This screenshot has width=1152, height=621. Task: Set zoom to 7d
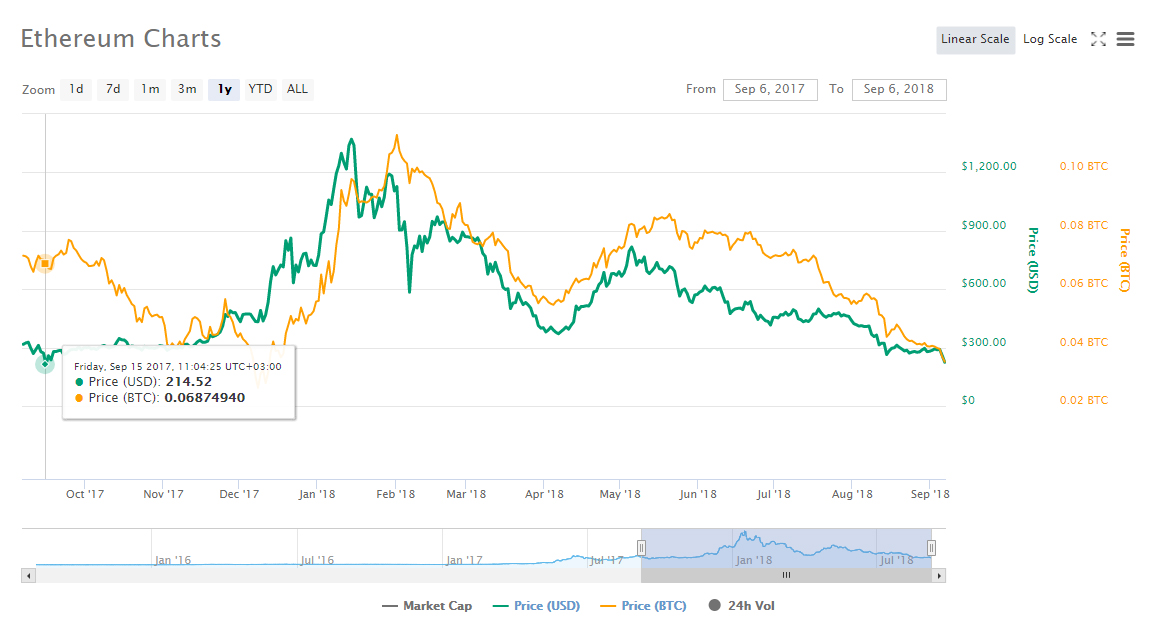tap(113, 89)
